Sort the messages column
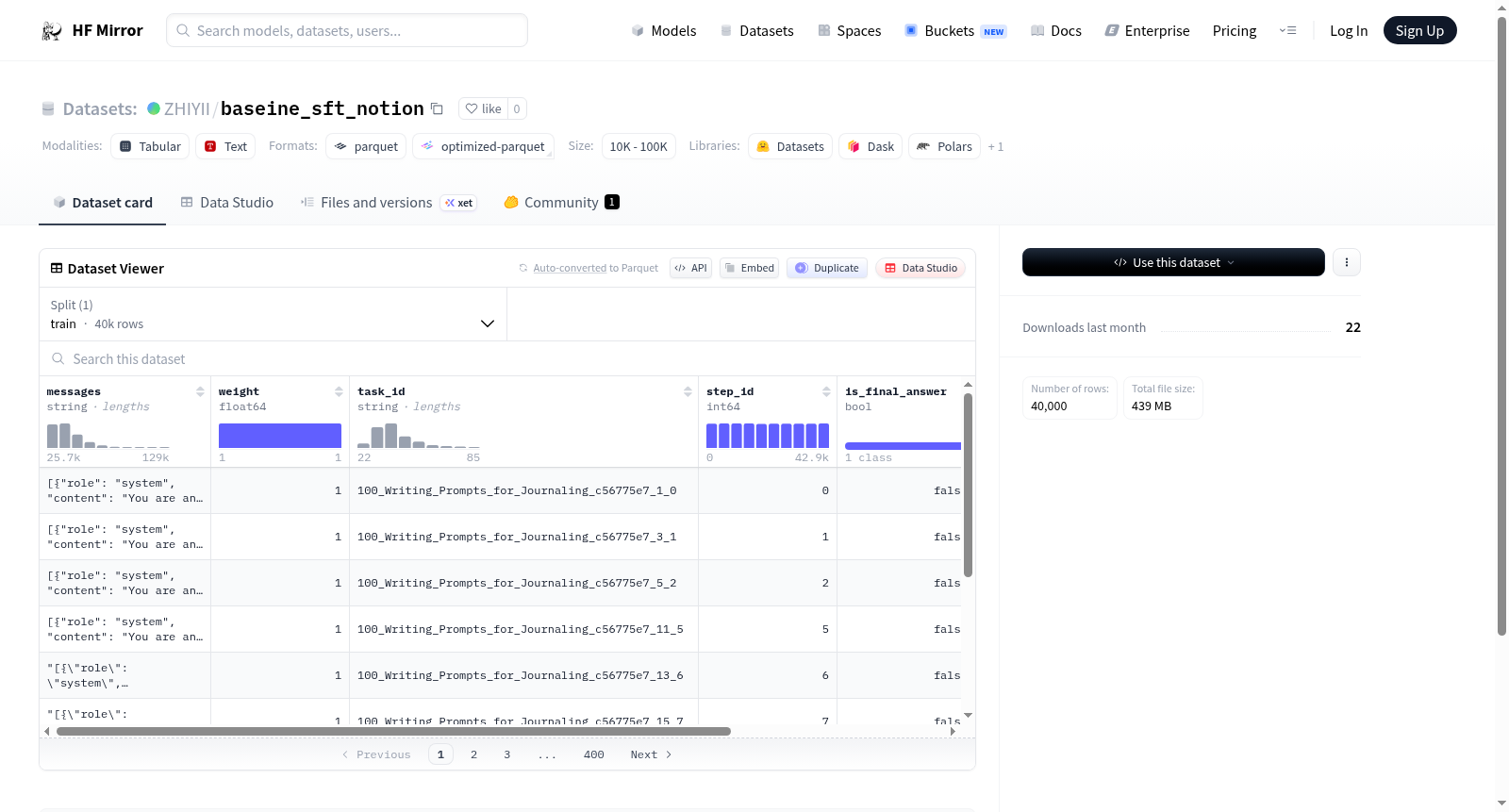Image resolution: width=1509 pixels, height=812 pixels. 200,391
